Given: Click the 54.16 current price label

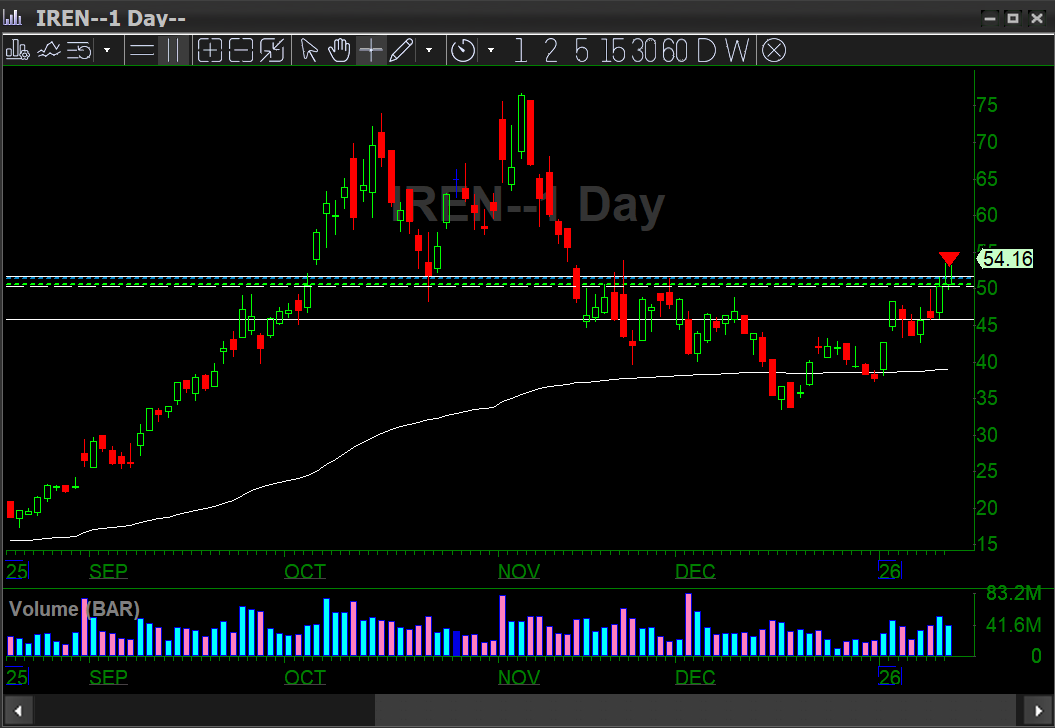Looking at the screenshot, I should (x=1005, y=259).
